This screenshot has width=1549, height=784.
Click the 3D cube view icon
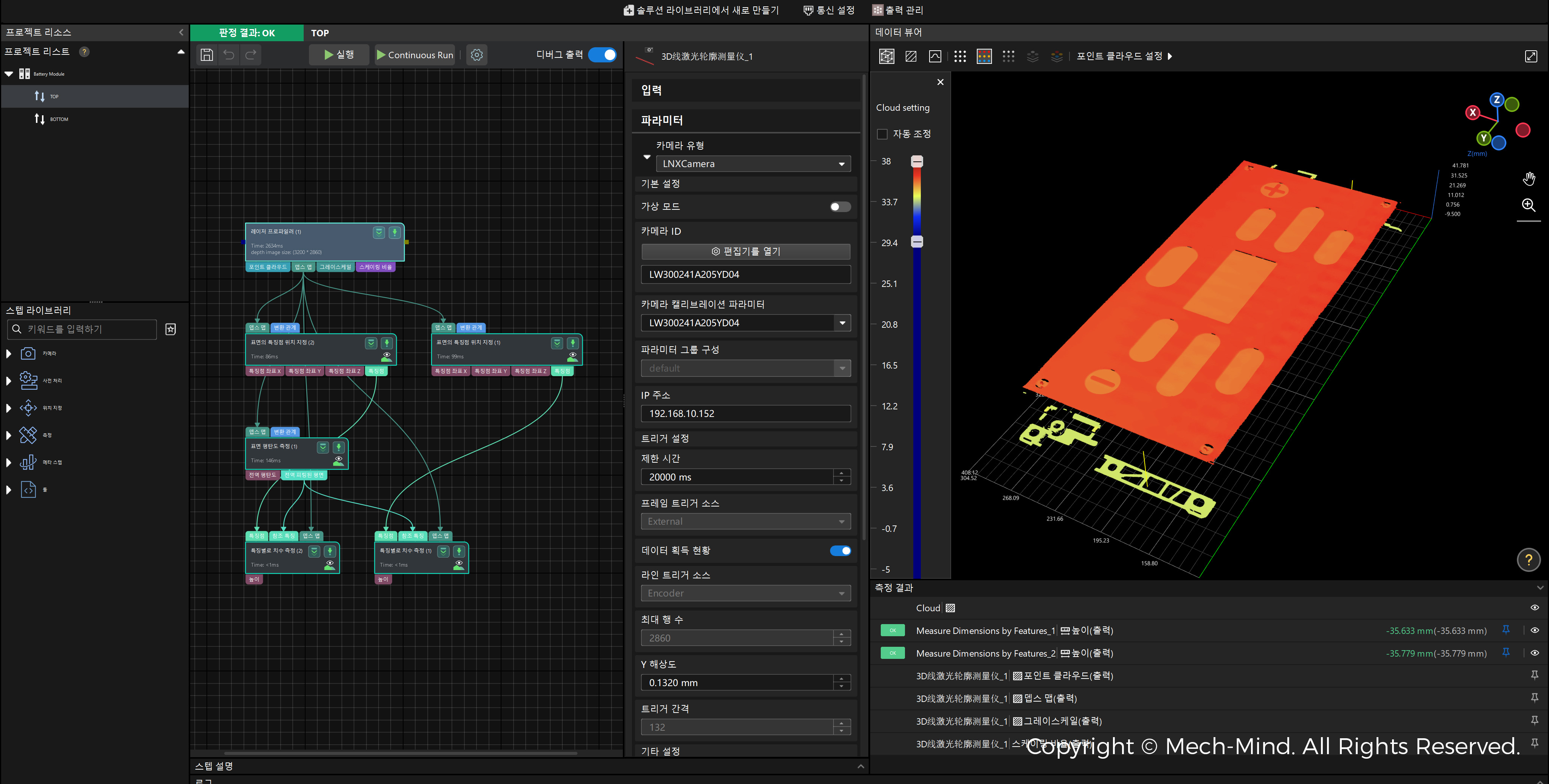tap(886, 56)
